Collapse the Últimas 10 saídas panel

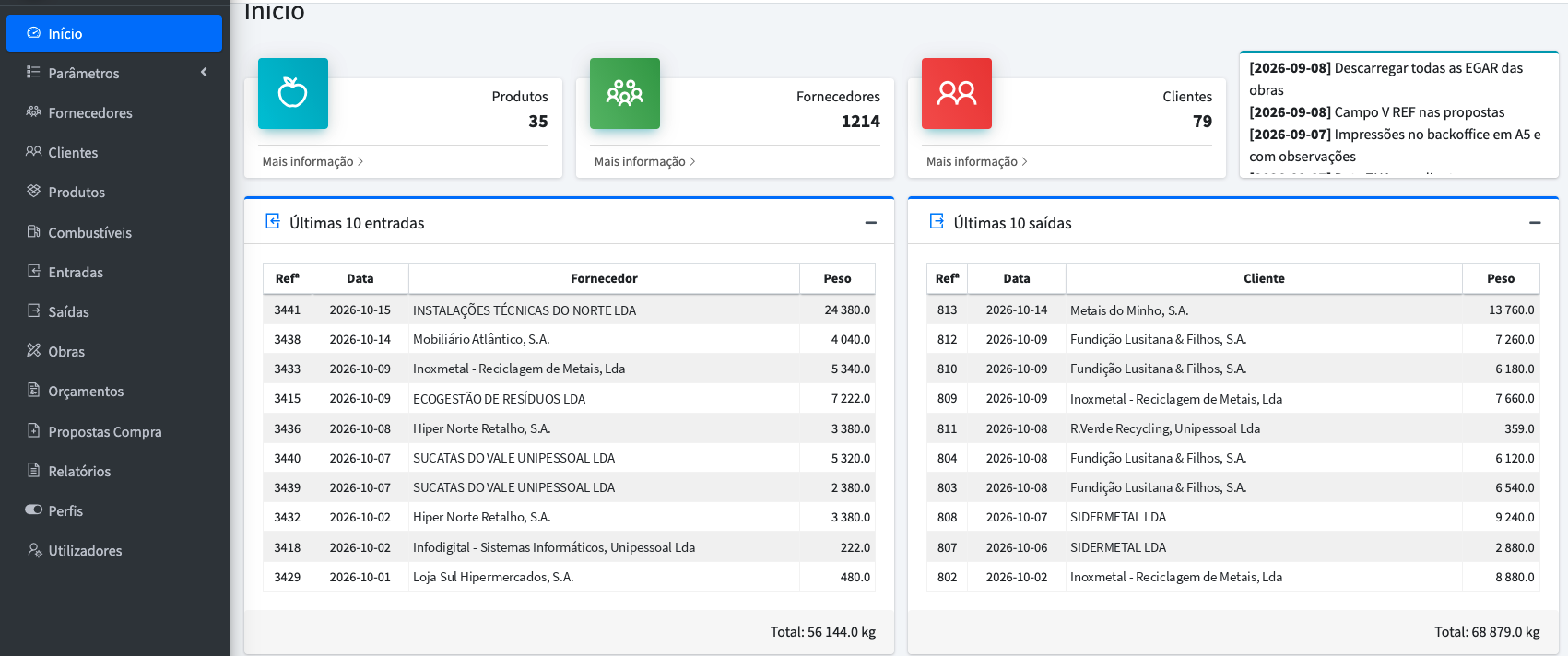[x=1535, y=223]
